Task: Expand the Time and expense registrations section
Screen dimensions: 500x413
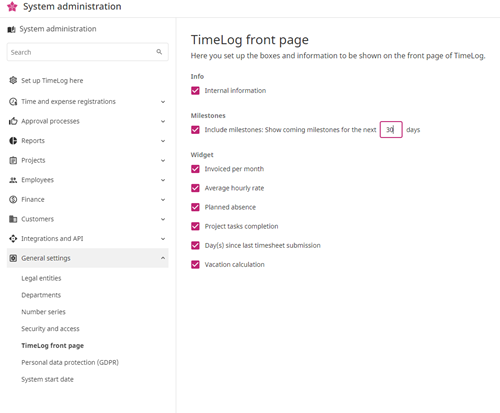Action: tap(163, 102)
